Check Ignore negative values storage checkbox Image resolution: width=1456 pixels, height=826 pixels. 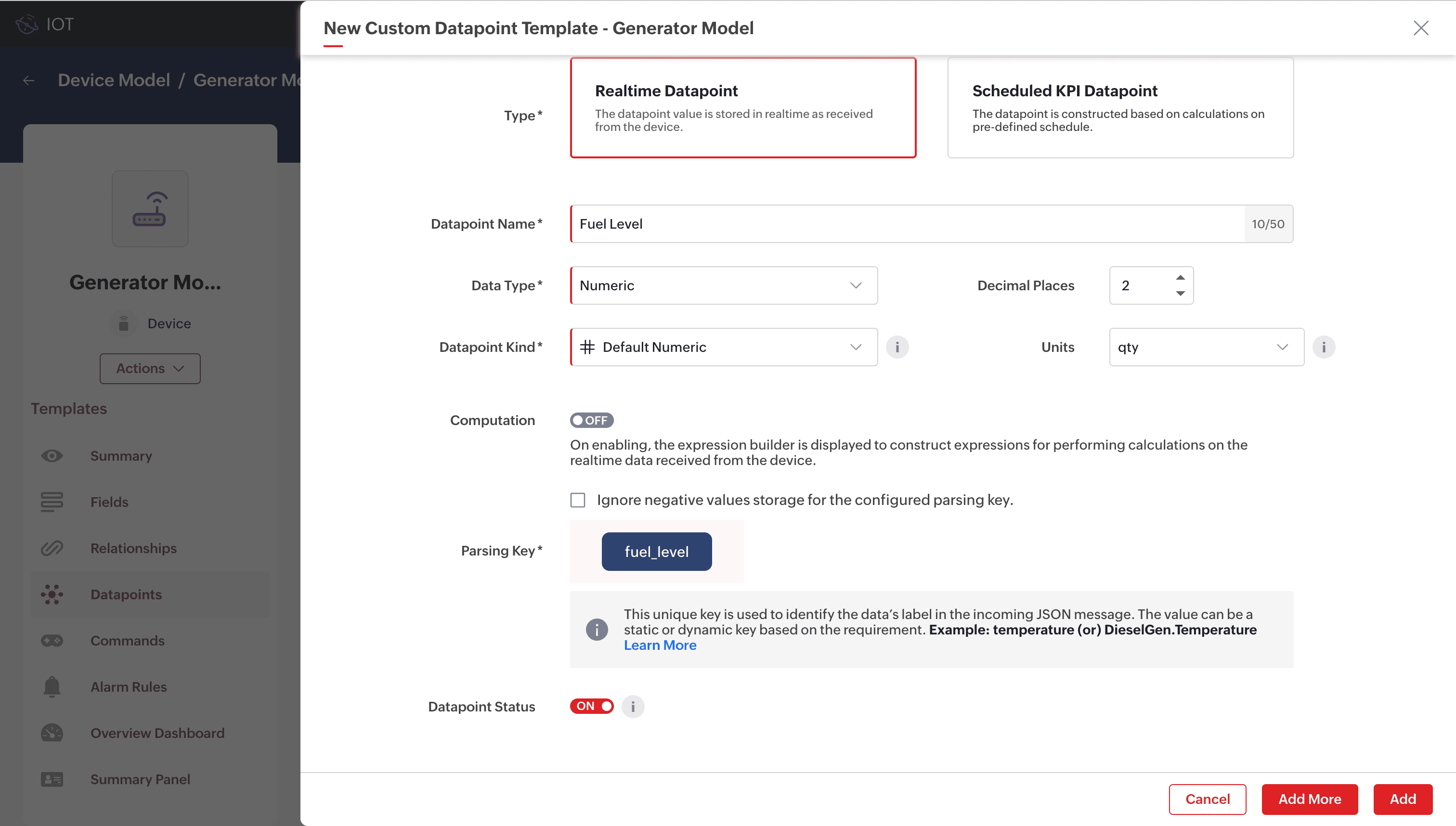tap(578, 500)
